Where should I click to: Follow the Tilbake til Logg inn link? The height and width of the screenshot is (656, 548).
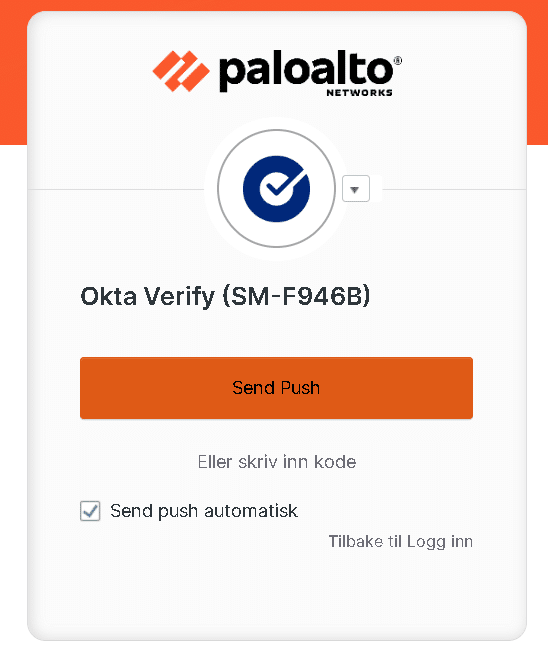[400, 541]
